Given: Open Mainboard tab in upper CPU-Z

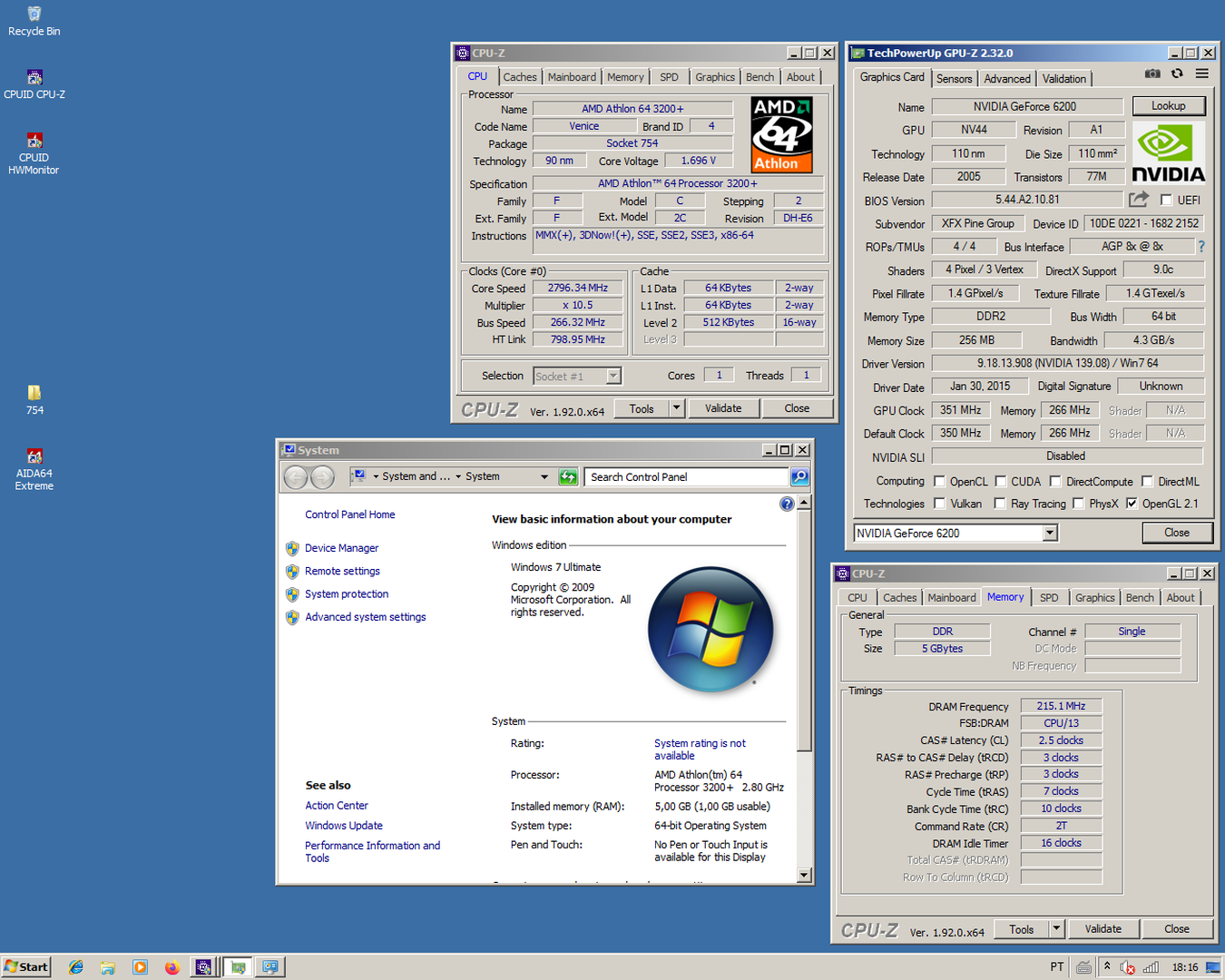Looking at the screenshot, I should (572, 77).
